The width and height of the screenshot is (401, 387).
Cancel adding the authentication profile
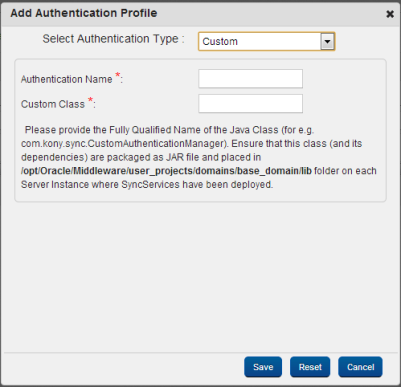(x=360, y=367)
